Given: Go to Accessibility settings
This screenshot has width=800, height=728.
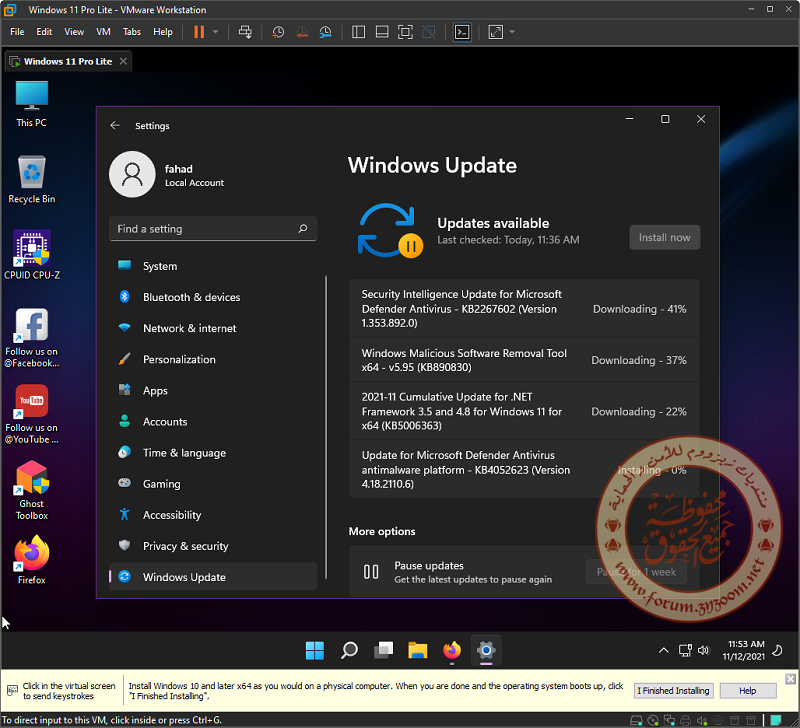Looking at the screenshot, I should pos(213,515).
